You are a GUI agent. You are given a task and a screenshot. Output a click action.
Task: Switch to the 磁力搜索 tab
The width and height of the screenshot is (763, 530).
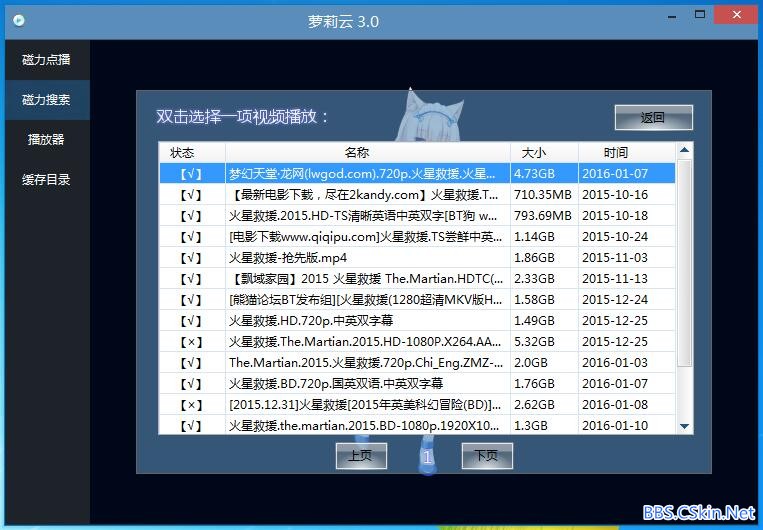(46, 100)
